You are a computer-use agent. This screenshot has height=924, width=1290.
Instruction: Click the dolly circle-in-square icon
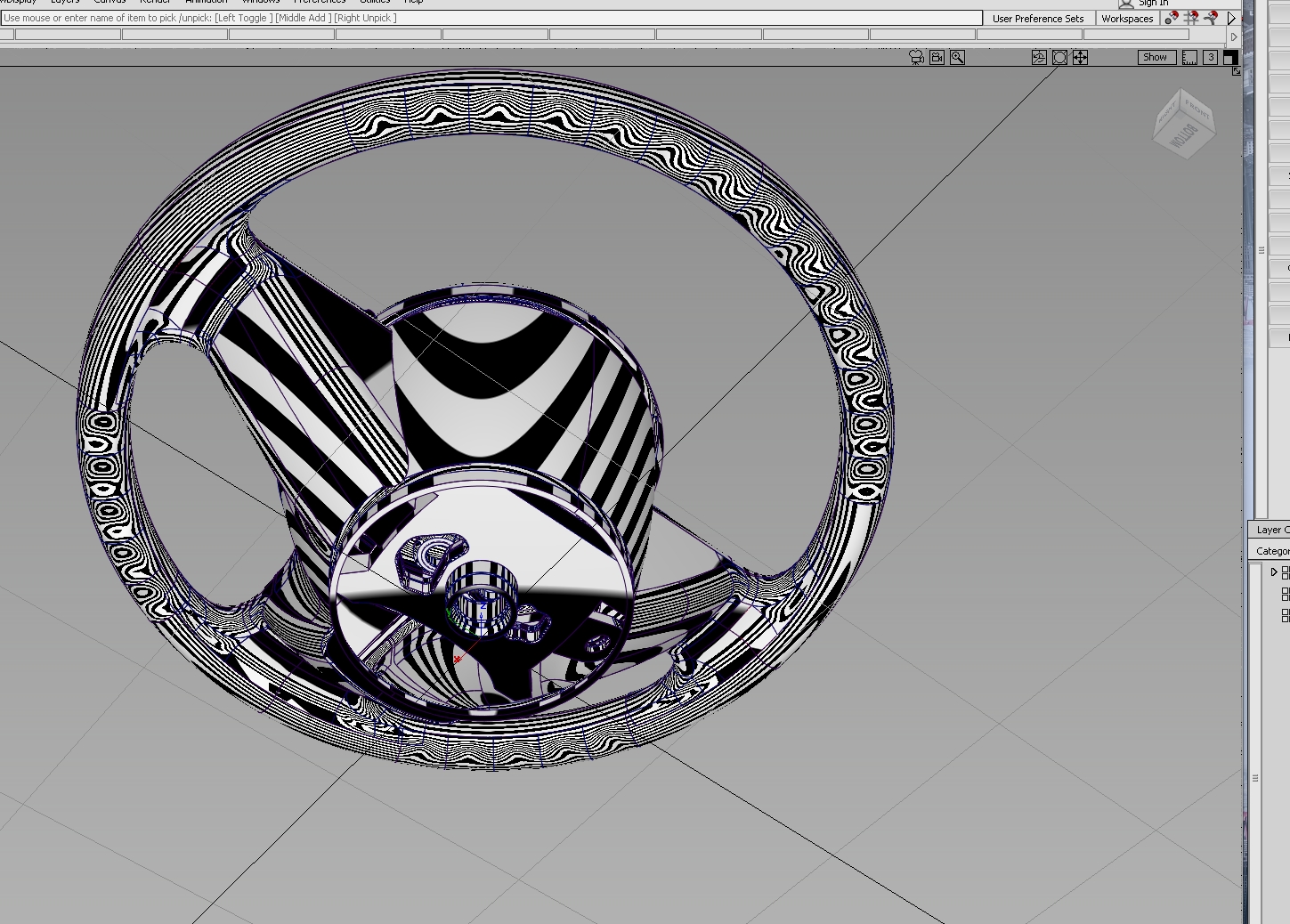tap(1059, 57)
